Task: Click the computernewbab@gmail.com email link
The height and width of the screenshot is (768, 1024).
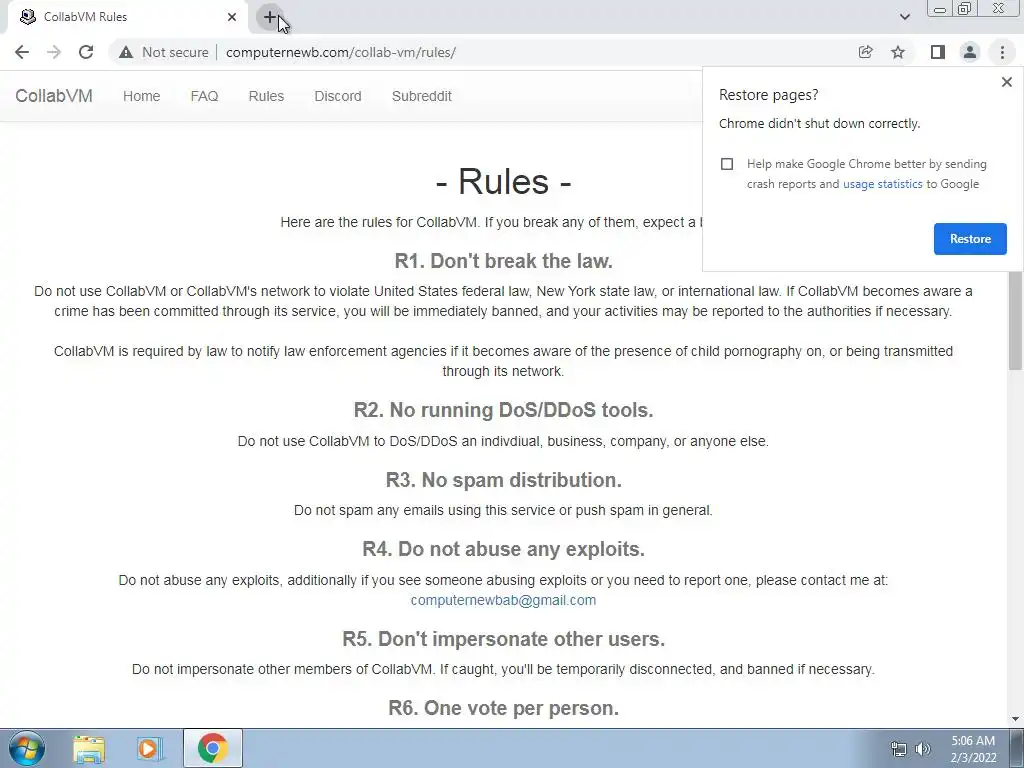Action: point(503,600)
